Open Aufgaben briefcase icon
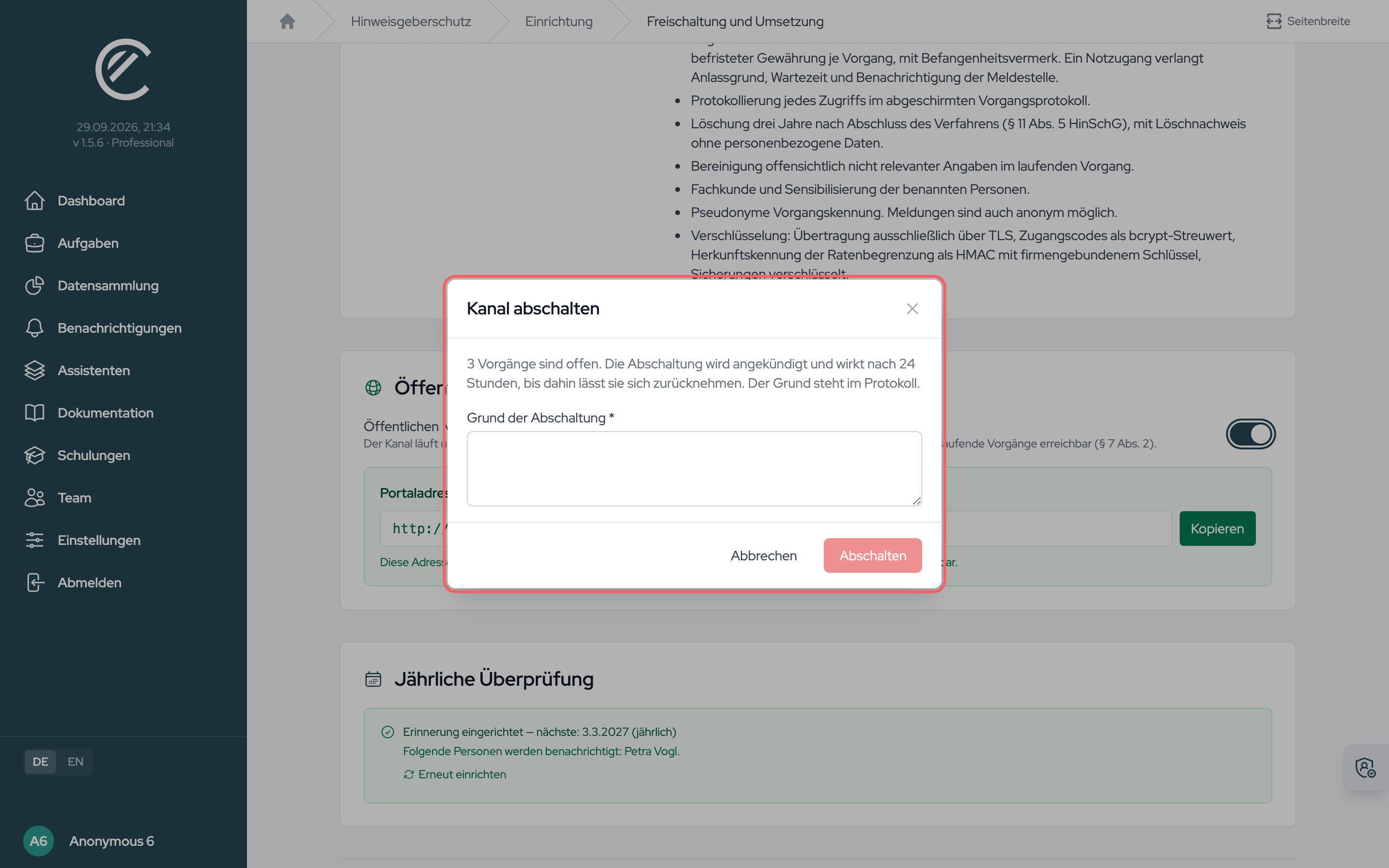This screenshot has width=1389, height=868. pos(34,243)
